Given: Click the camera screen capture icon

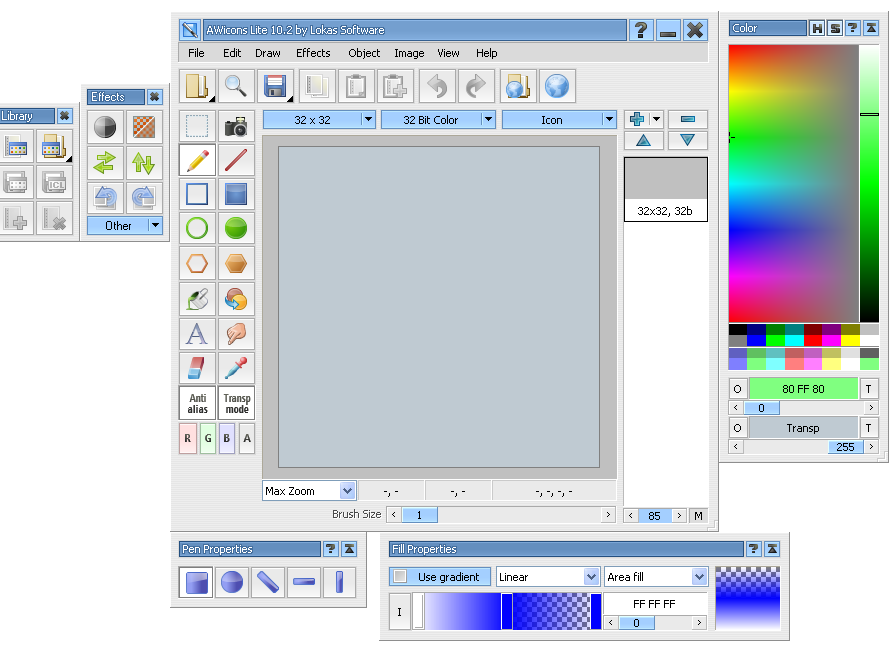Looking at the screenshot, I should 236,127.
